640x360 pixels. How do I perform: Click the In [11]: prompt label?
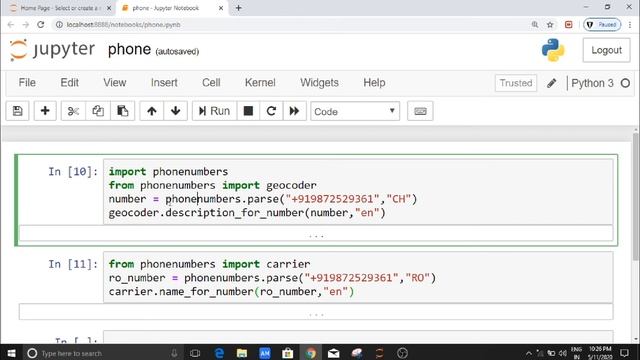coord(73,264)
